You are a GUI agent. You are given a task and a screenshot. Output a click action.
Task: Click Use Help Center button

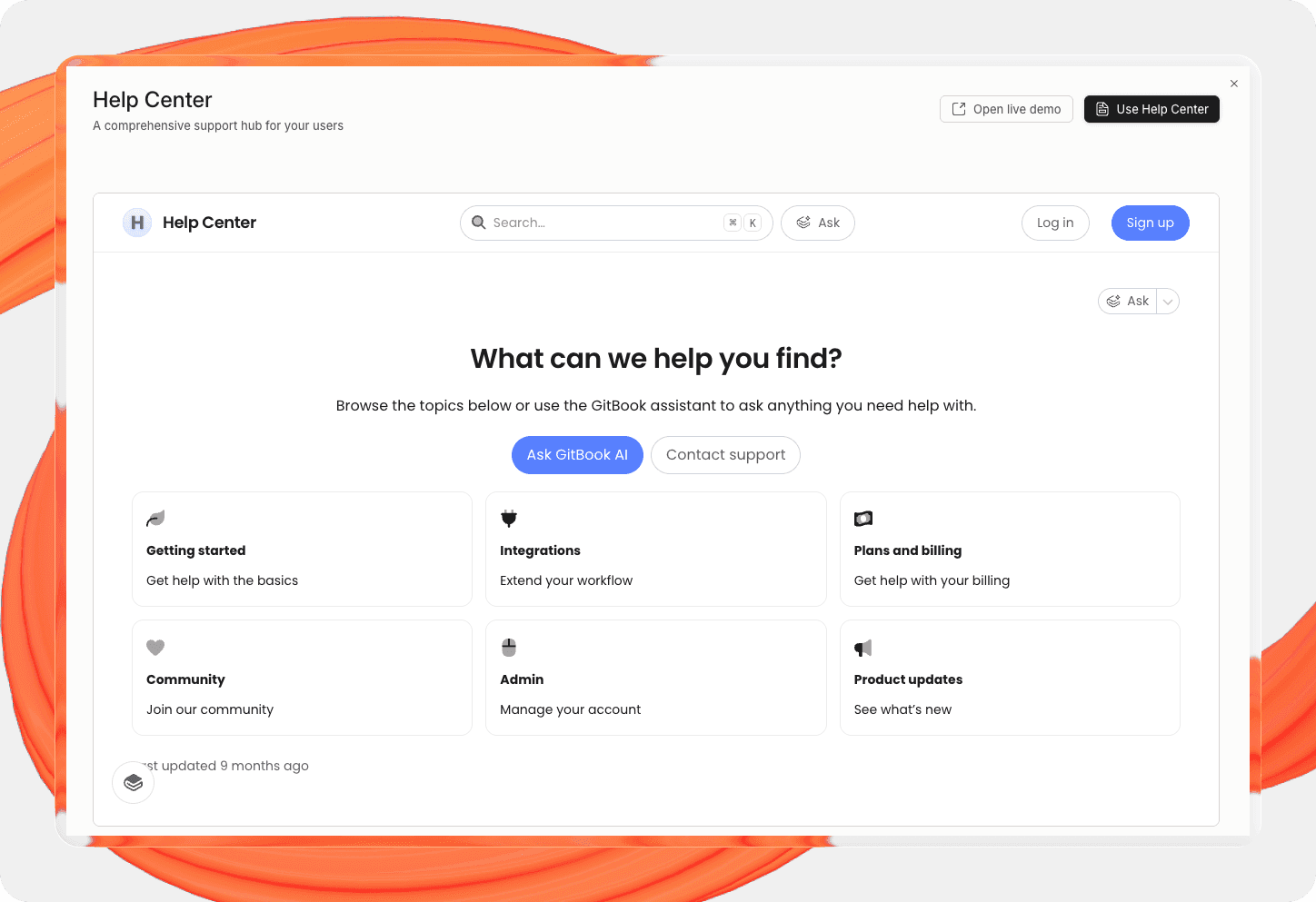point(1151,109)
